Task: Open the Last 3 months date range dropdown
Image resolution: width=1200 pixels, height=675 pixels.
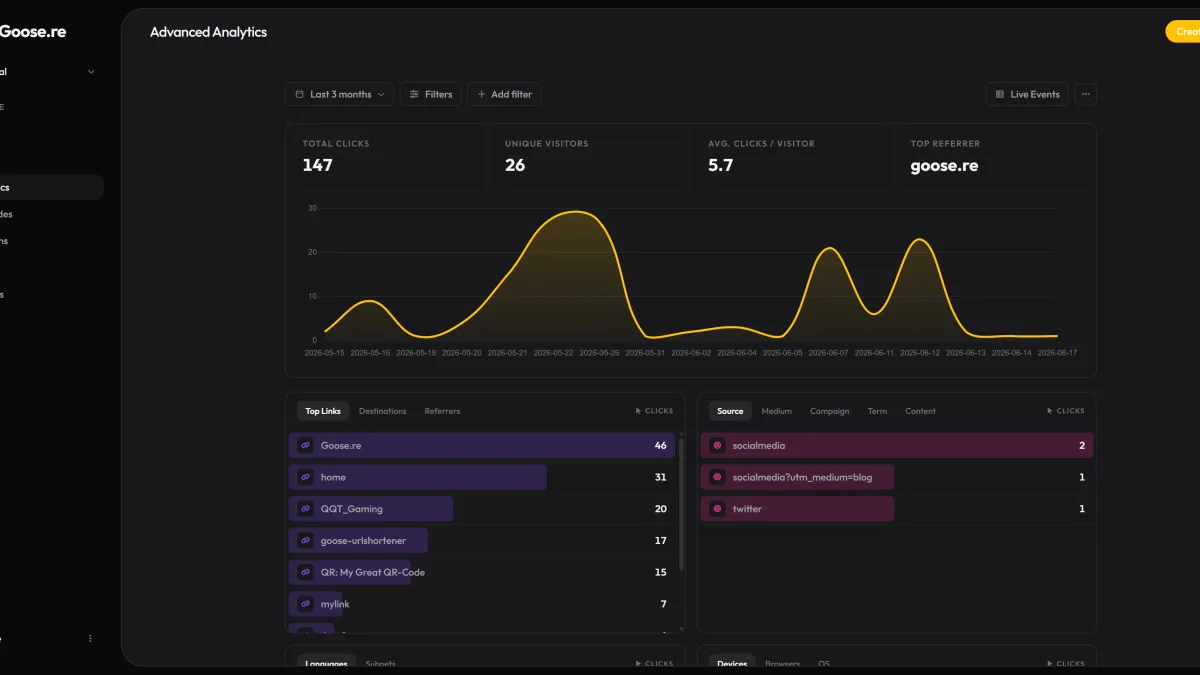Action: [x=339, y=94]
